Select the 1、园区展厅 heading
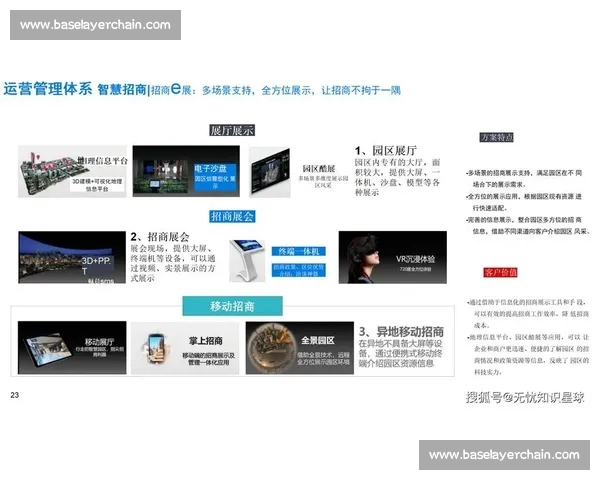Screen dimensions: 600x480 pos(386,150)
